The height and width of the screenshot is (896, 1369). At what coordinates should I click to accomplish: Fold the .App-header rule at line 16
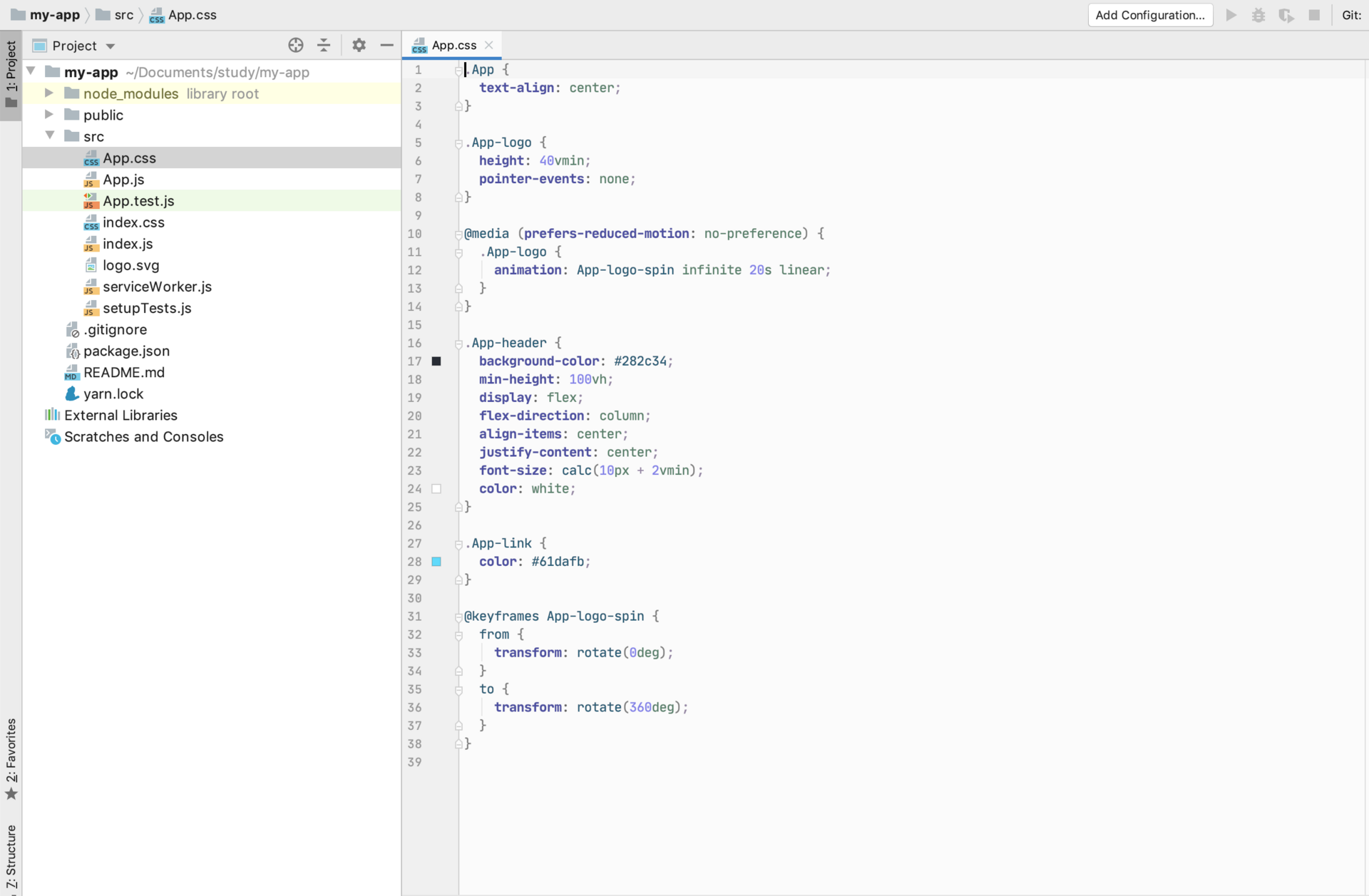pos(458,344)
